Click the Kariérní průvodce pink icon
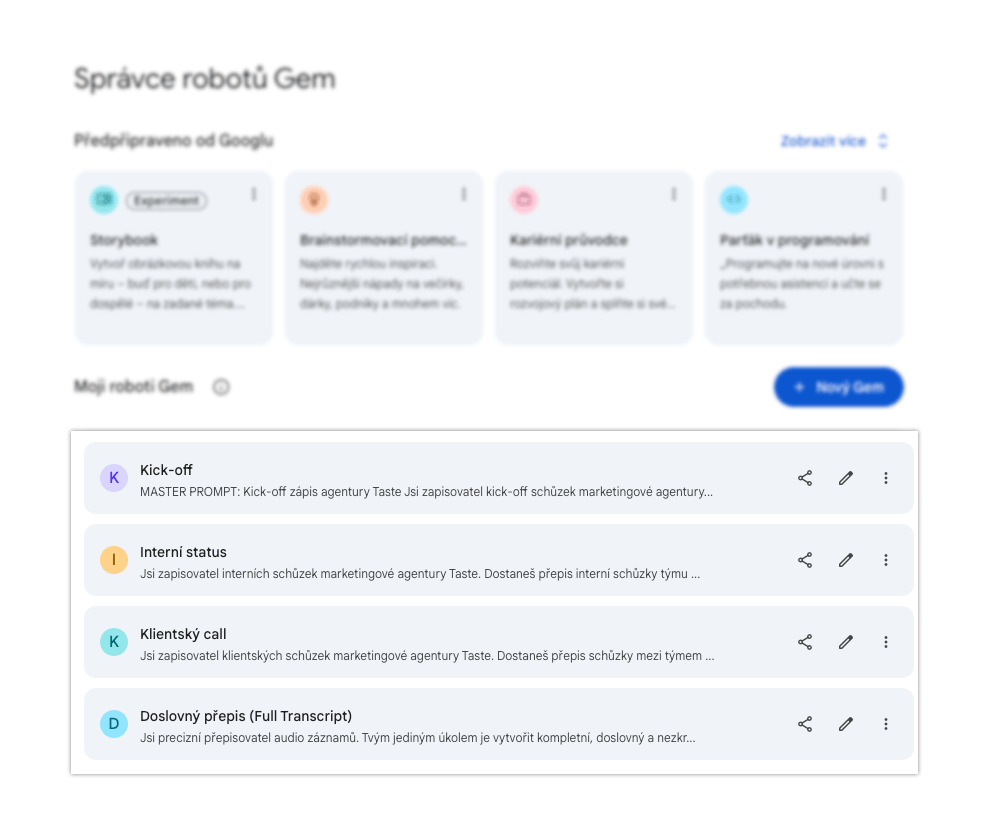 524,200
